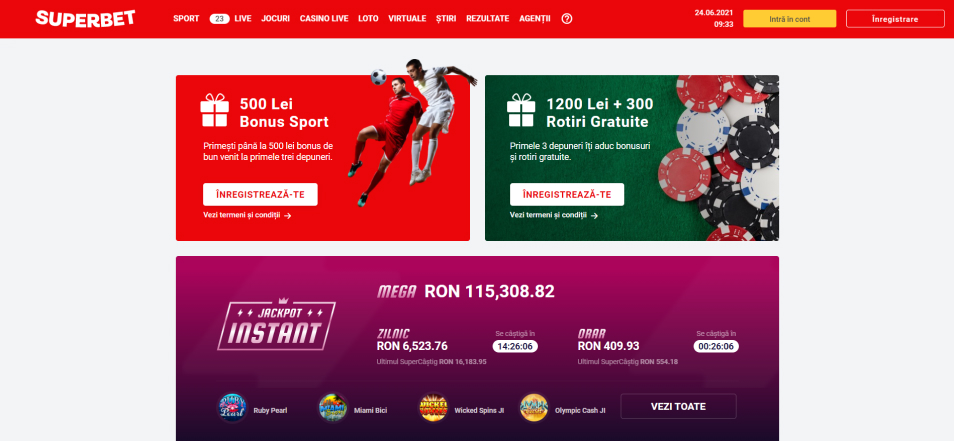
Task: Open the Miami Bici game icon
Action: pyautogui.click(x=333, y=408)
